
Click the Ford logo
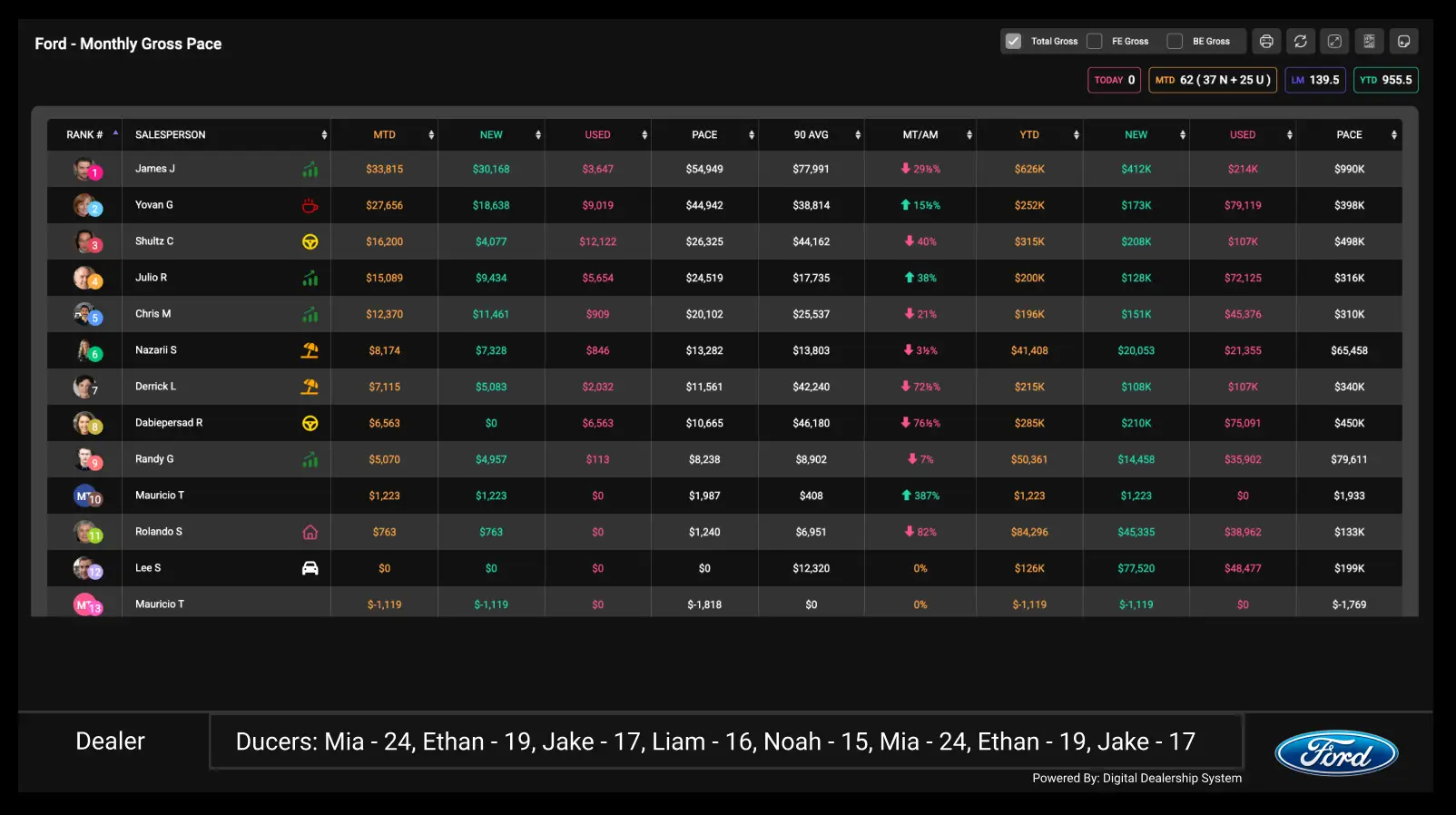1336,753
